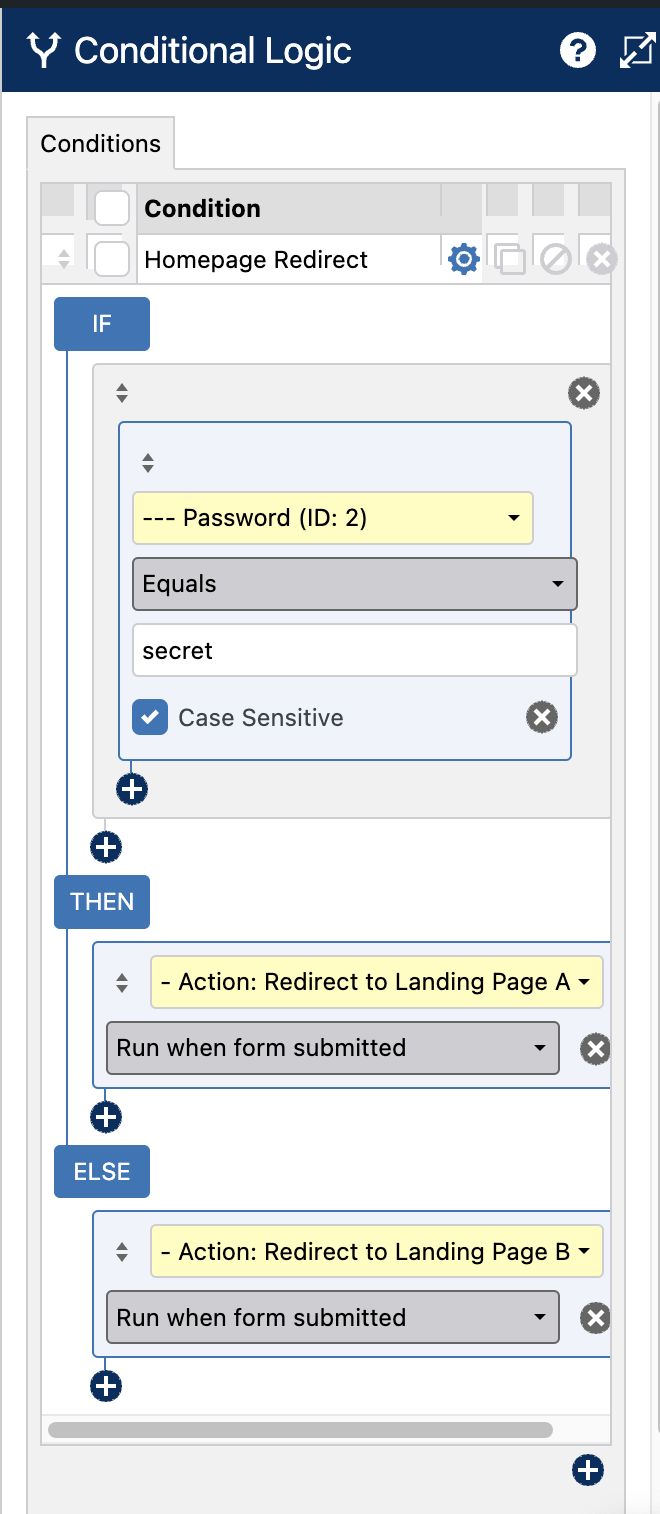
Task: Add another action under the ELSE branch
Action: pyautogui.click(x=105, y=1386)
